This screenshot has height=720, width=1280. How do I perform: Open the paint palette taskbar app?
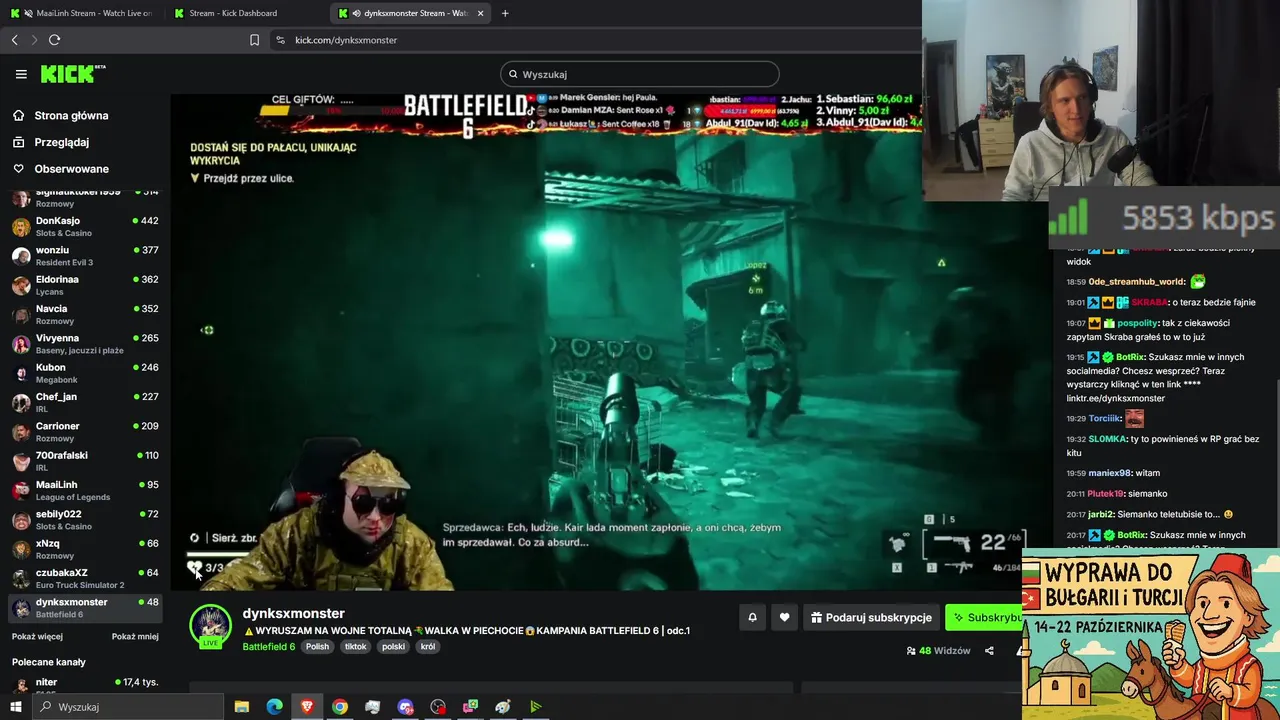(x=503, y=707)
